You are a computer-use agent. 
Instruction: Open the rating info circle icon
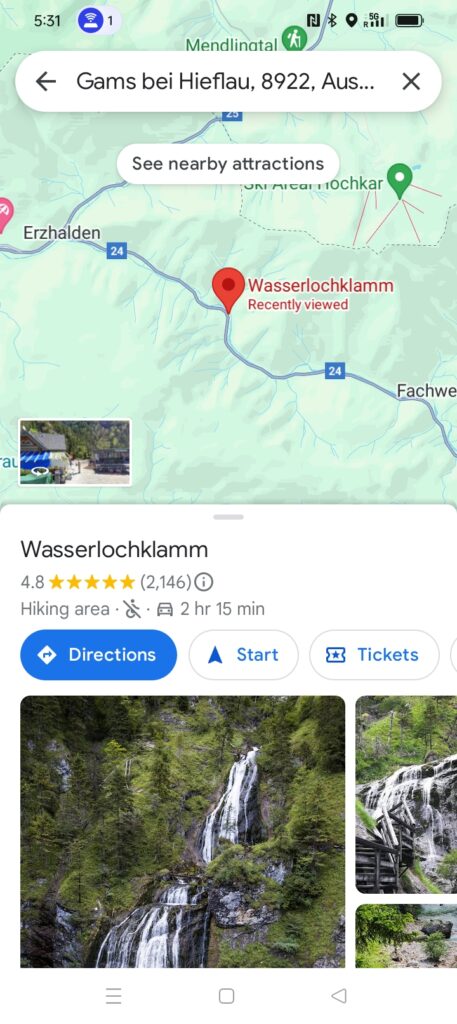coord(204,581)
